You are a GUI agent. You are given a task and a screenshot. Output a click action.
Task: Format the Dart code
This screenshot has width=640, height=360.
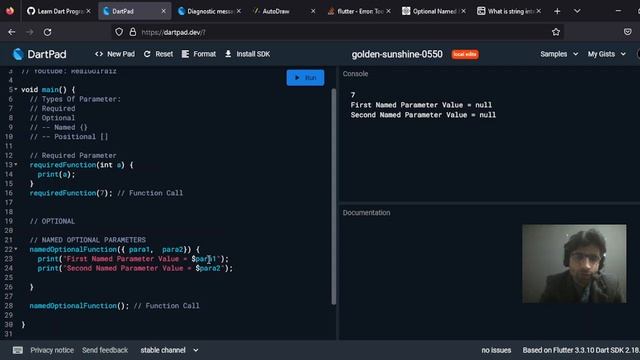point(199,54)
